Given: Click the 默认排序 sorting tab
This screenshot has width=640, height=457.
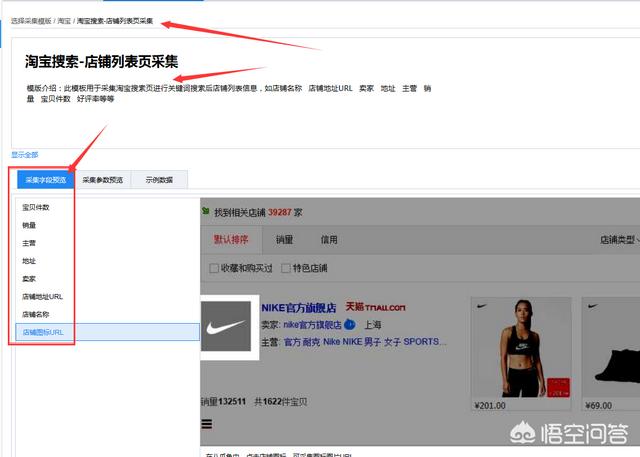Looking at the screenshot, I should [x=231, y=240].
